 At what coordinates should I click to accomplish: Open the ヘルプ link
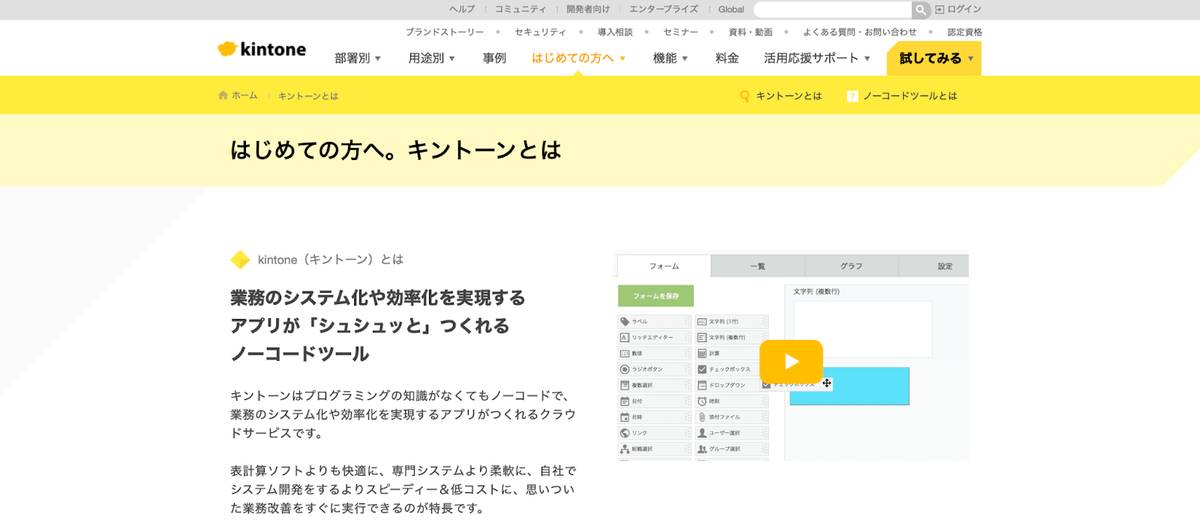tap(462, 9)
